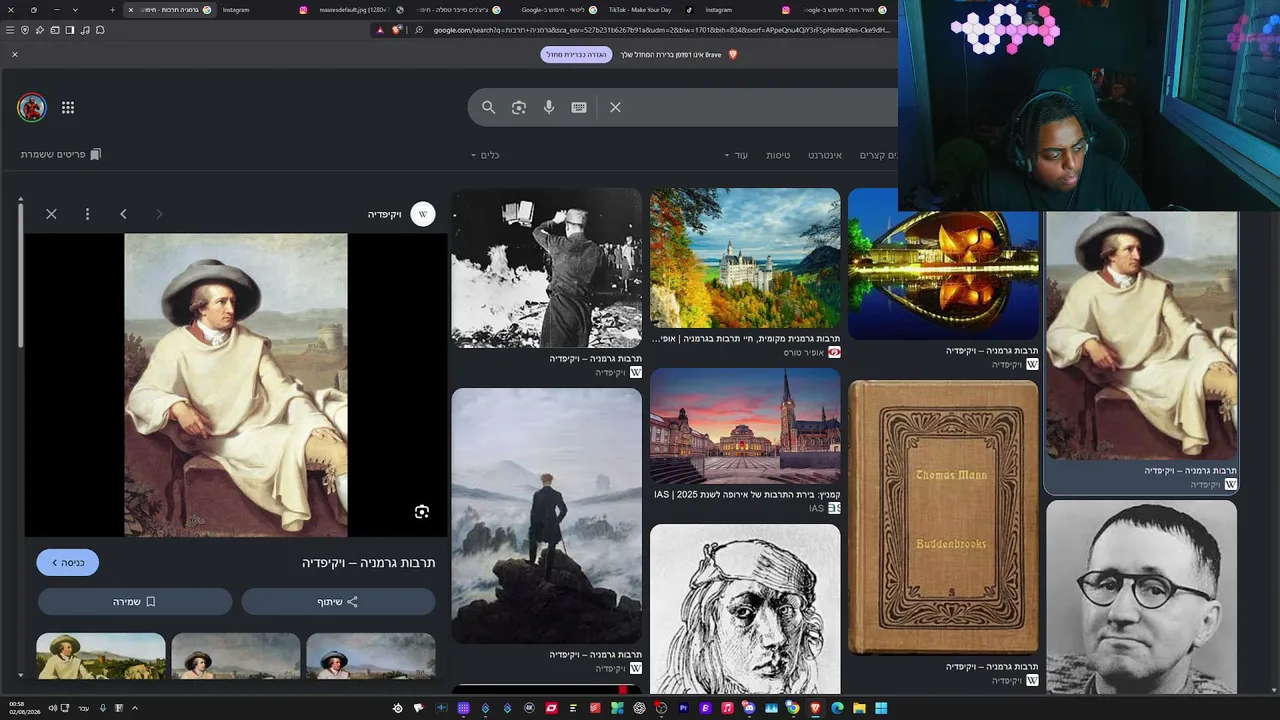Open the תרבות גרמניה – ויקיפדיה title link in preview
This screenshot has width=1280, height=720.
tap(368, 563)
